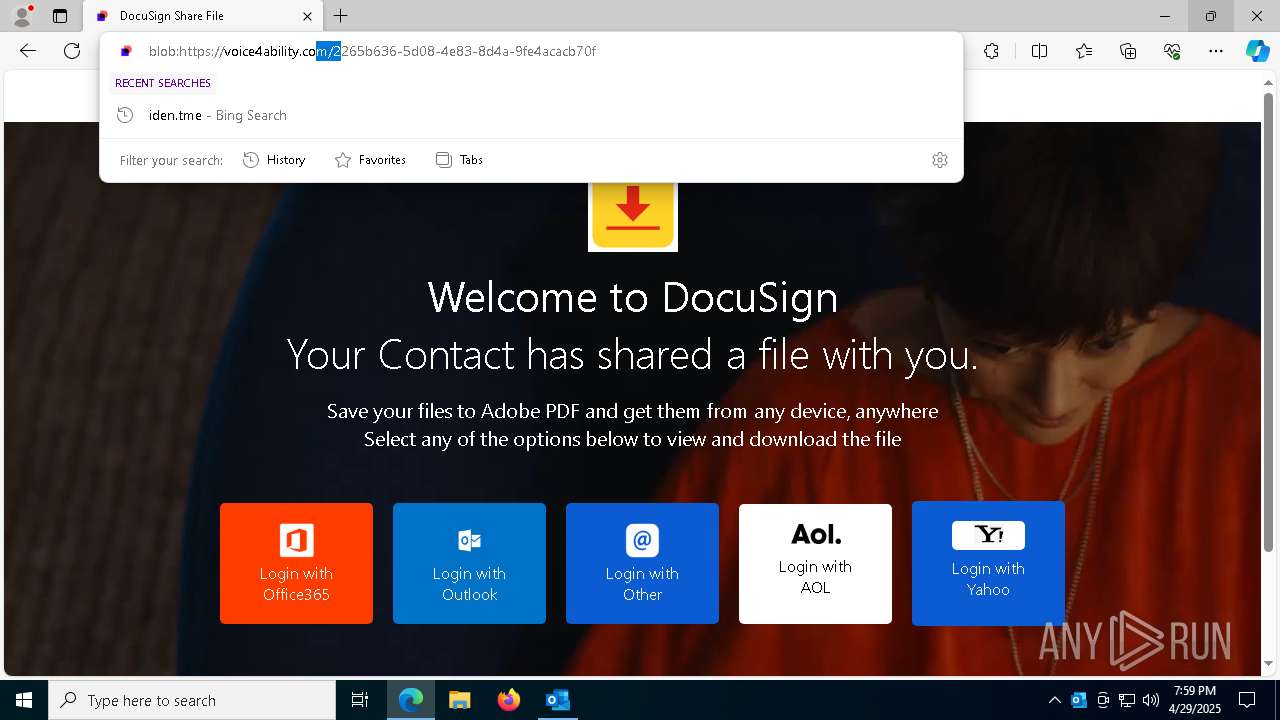
Task: Click the site favicon in address bar
Action: click(x=126, y=51)
